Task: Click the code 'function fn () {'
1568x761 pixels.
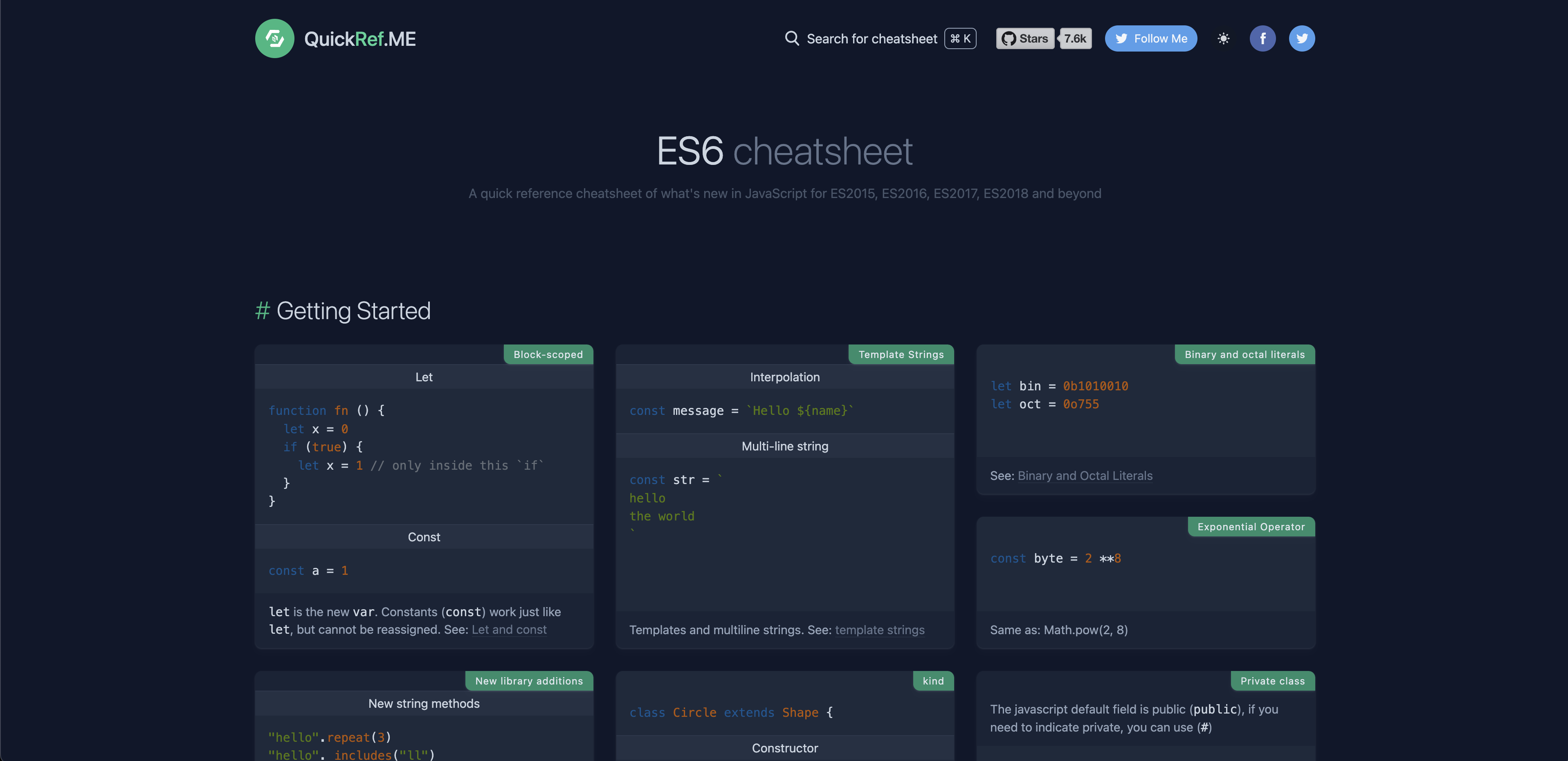Action: pos(326,410)
